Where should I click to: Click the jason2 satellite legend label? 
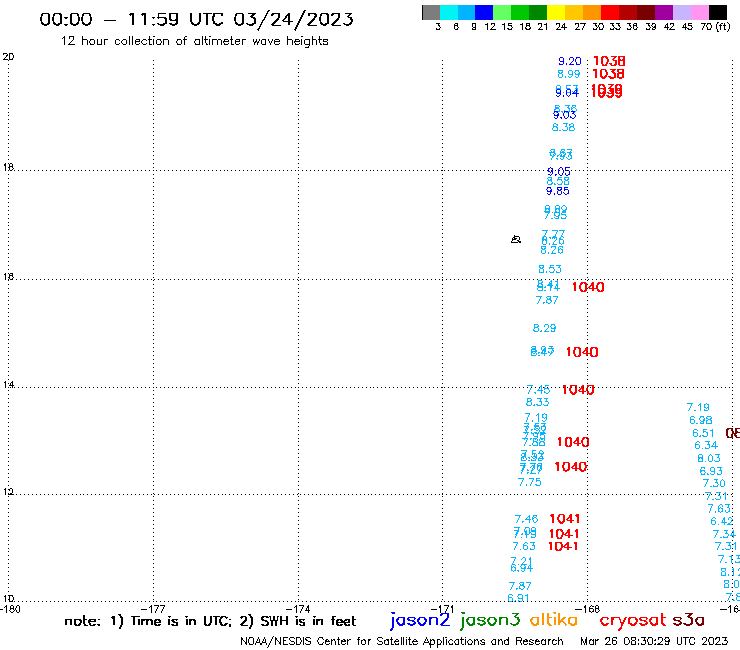pyautogui.click(x=420, y=620)
